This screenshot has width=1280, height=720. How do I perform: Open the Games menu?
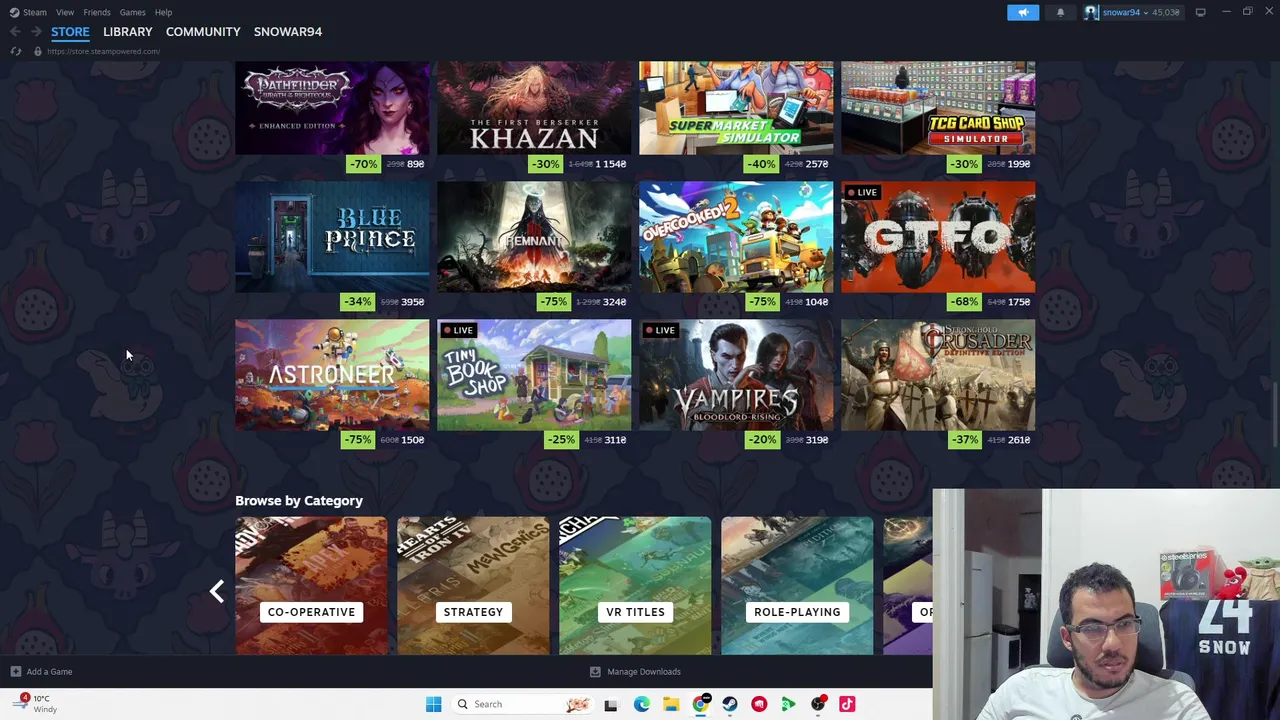(133, 12)
